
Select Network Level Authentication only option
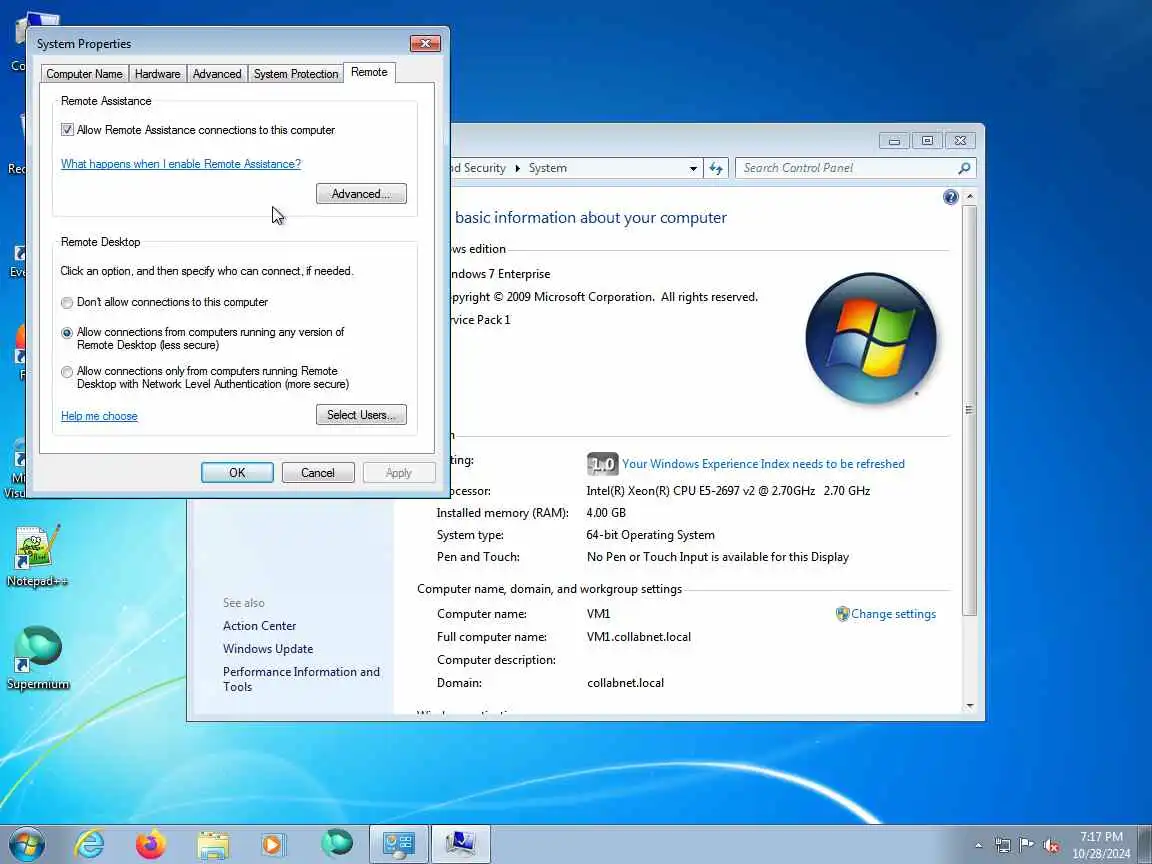(x=67, y=372)
